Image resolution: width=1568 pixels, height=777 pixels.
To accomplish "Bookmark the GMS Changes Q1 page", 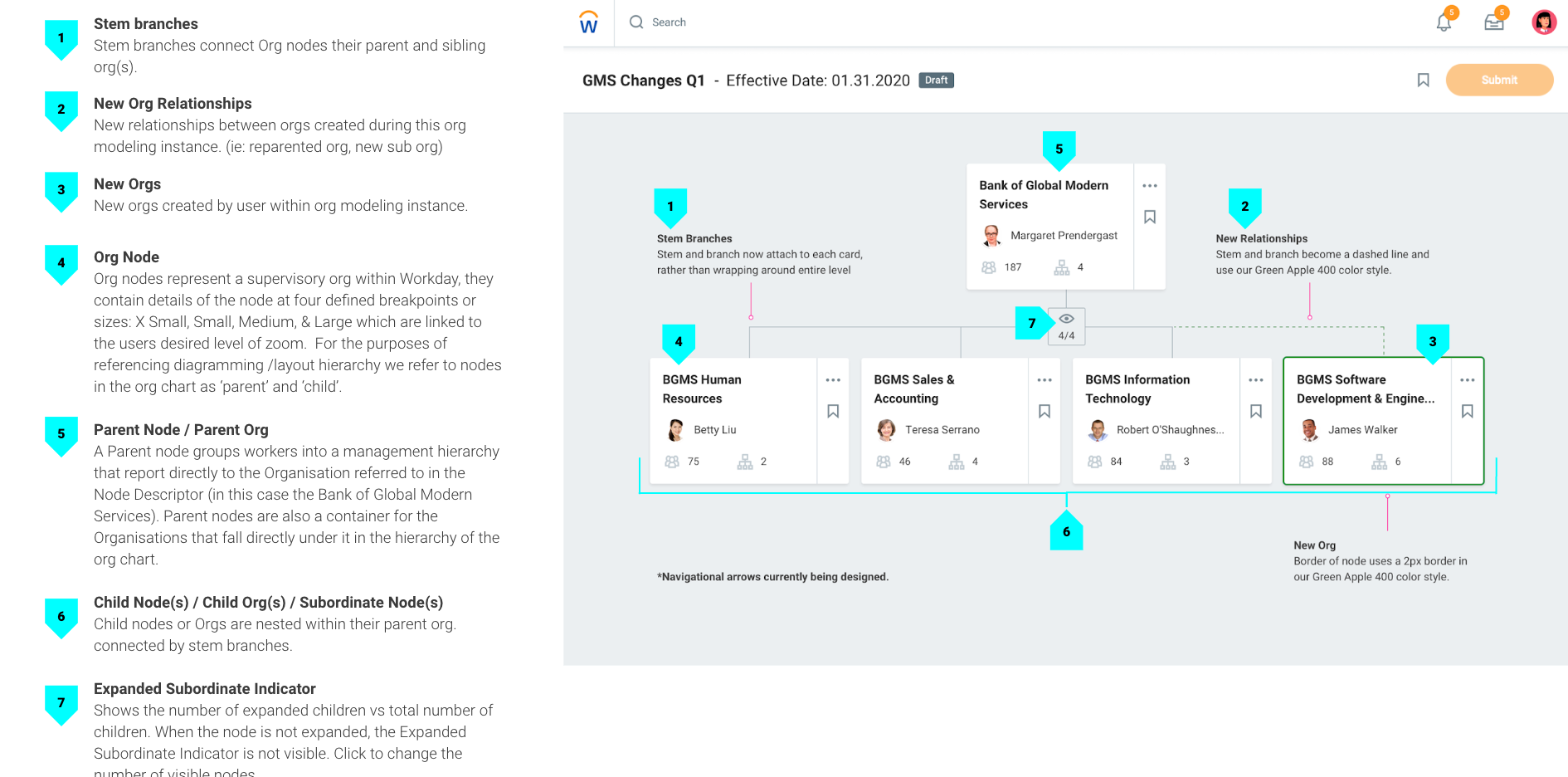I will pyautogui.click(x=1423, y=81).
